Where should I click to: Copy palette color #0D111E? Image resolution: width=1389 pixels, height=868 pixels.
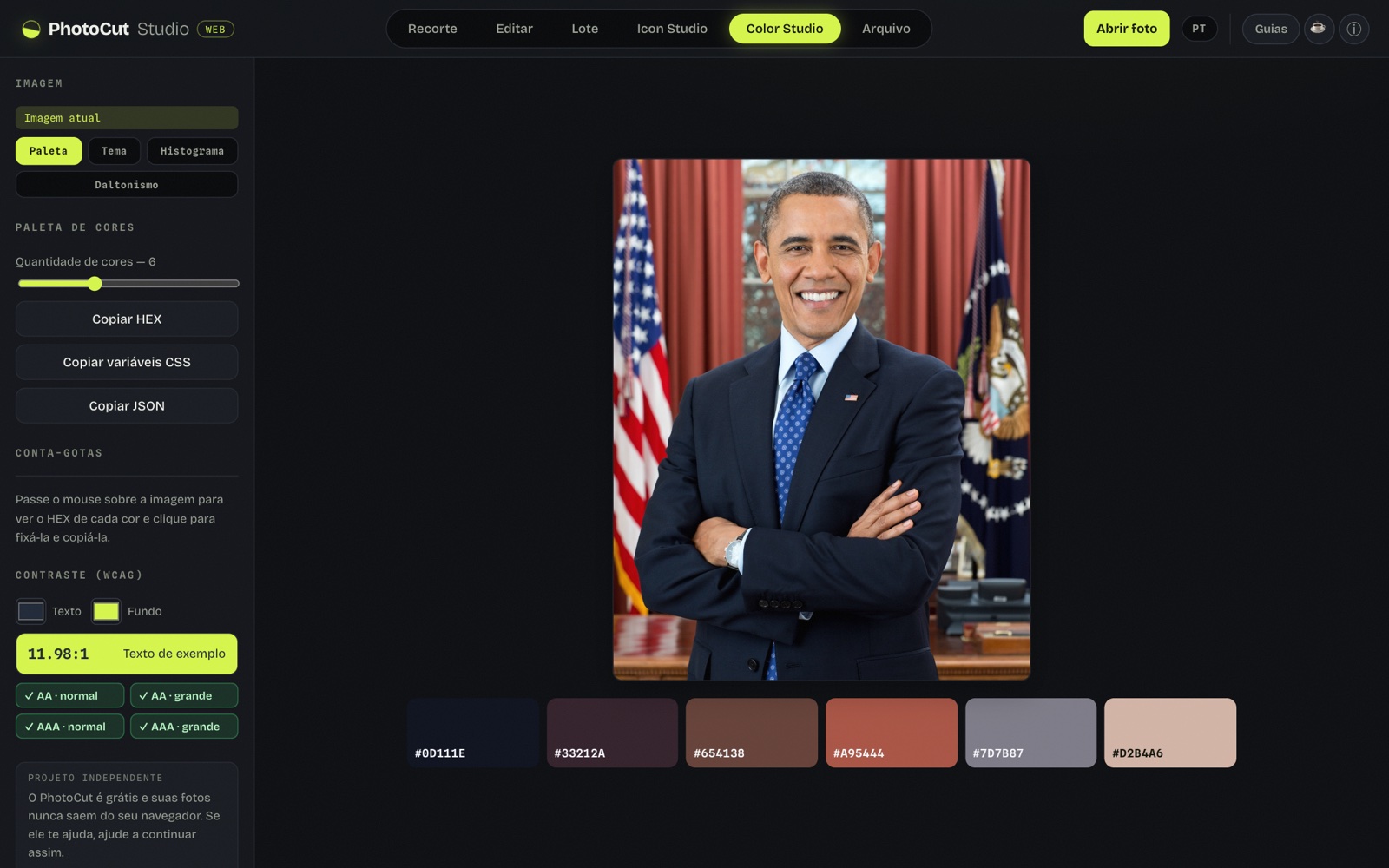point(473,733)
